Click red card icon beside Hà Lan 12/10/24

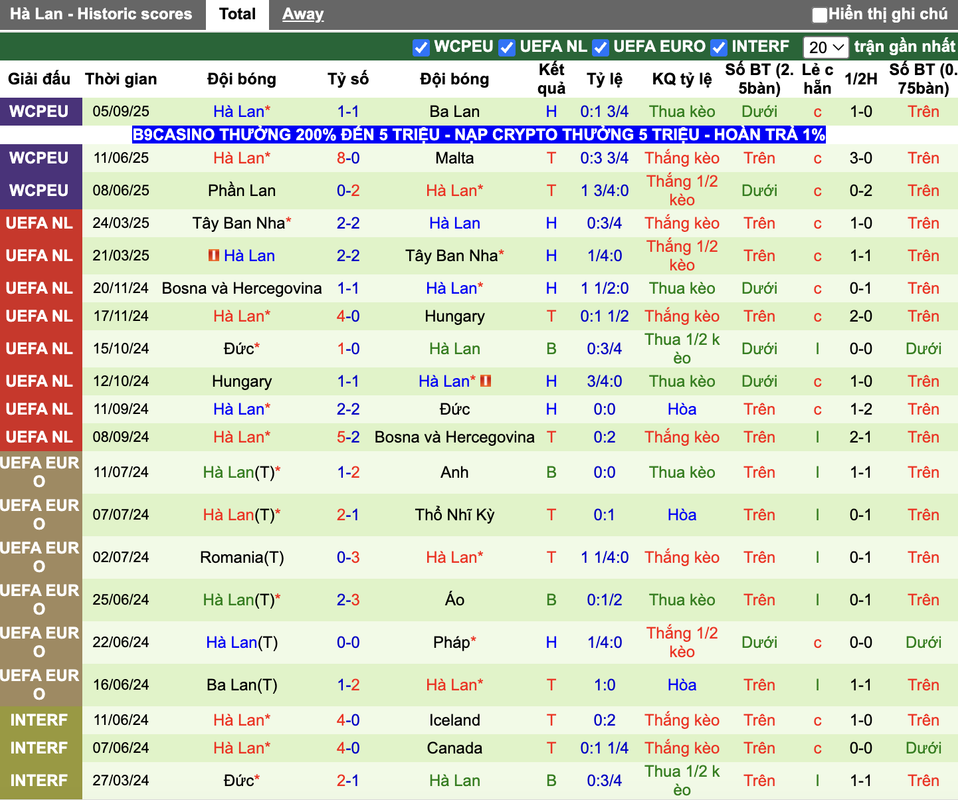click(x=486, y=381)
